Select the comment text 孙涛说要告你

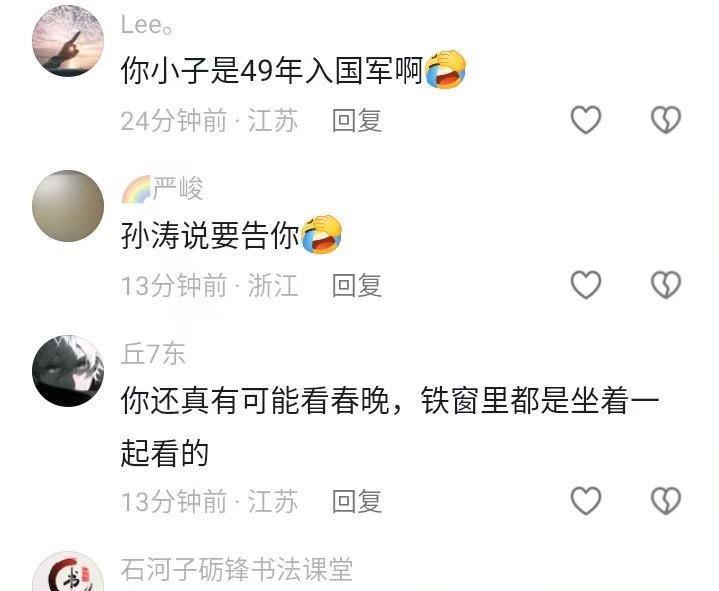click(x=210, y=235)
